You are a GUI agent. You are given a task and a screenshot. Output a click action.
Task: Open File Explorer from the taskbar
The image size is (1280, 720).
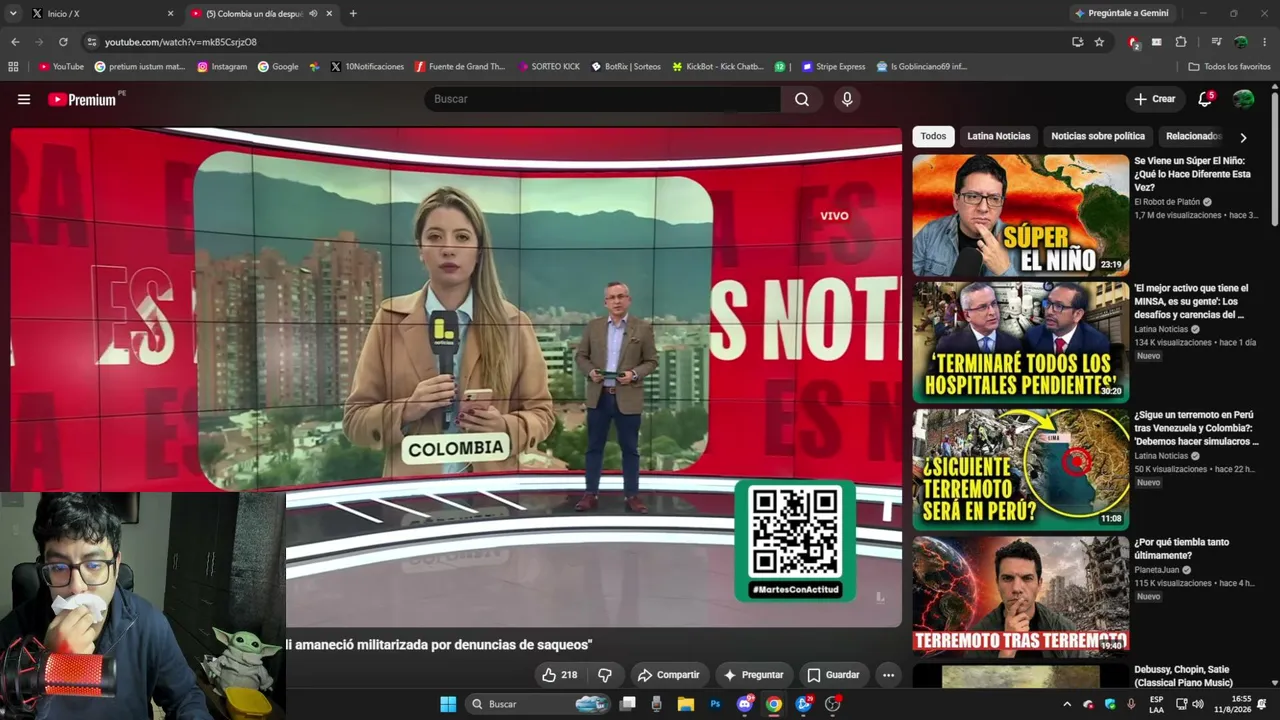coord(685,704)
